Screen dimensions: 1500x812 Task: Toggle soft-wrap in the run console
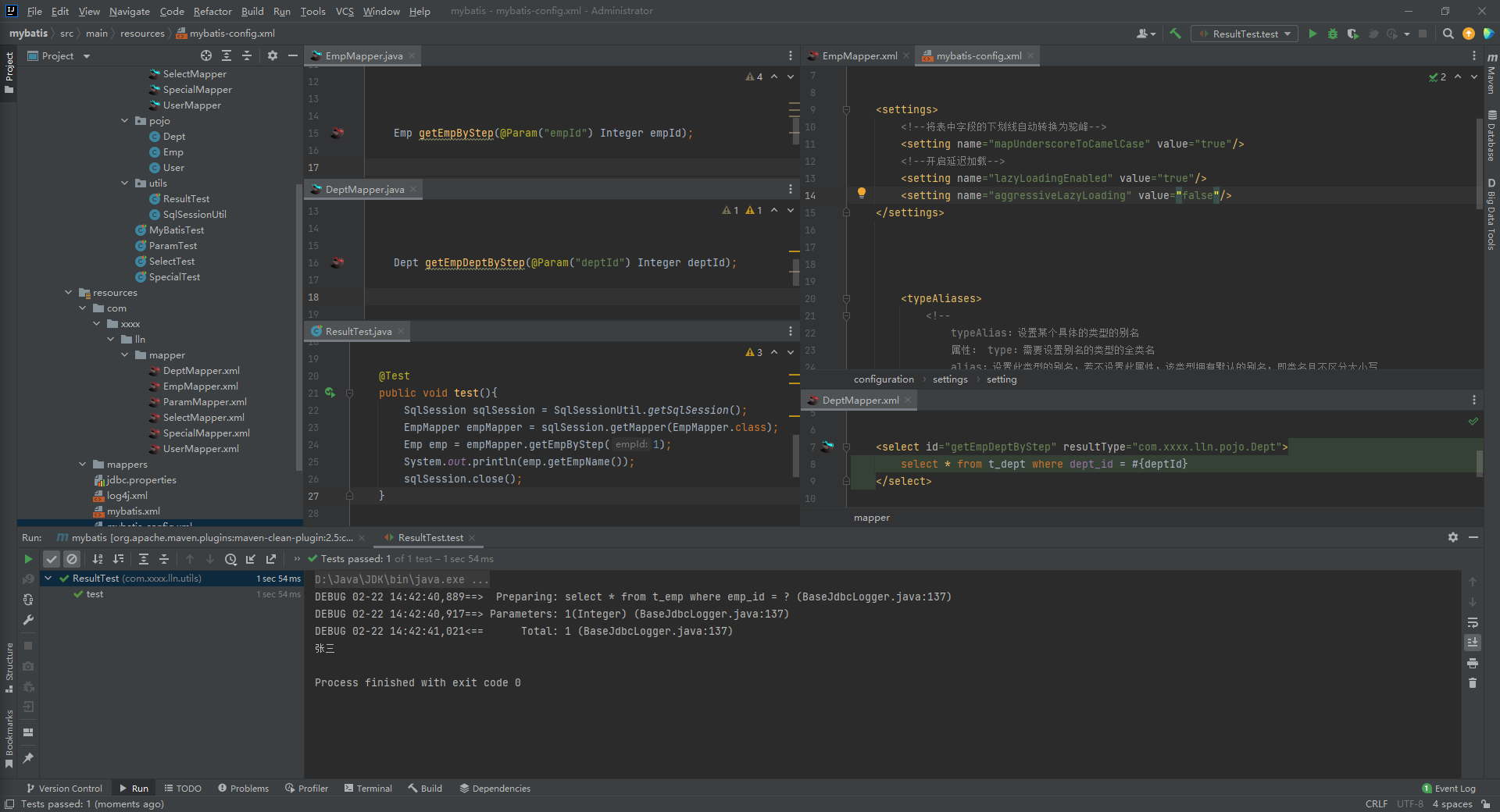coord(1472,622)
